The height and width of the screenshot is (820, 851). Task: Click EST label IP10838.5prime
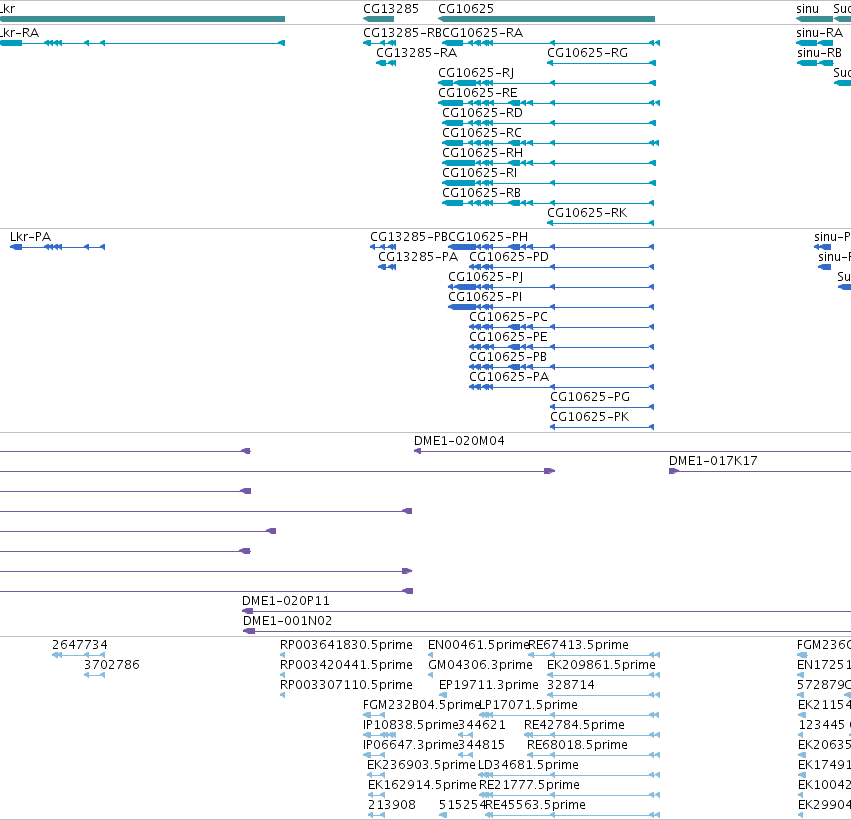pos(411,726)
